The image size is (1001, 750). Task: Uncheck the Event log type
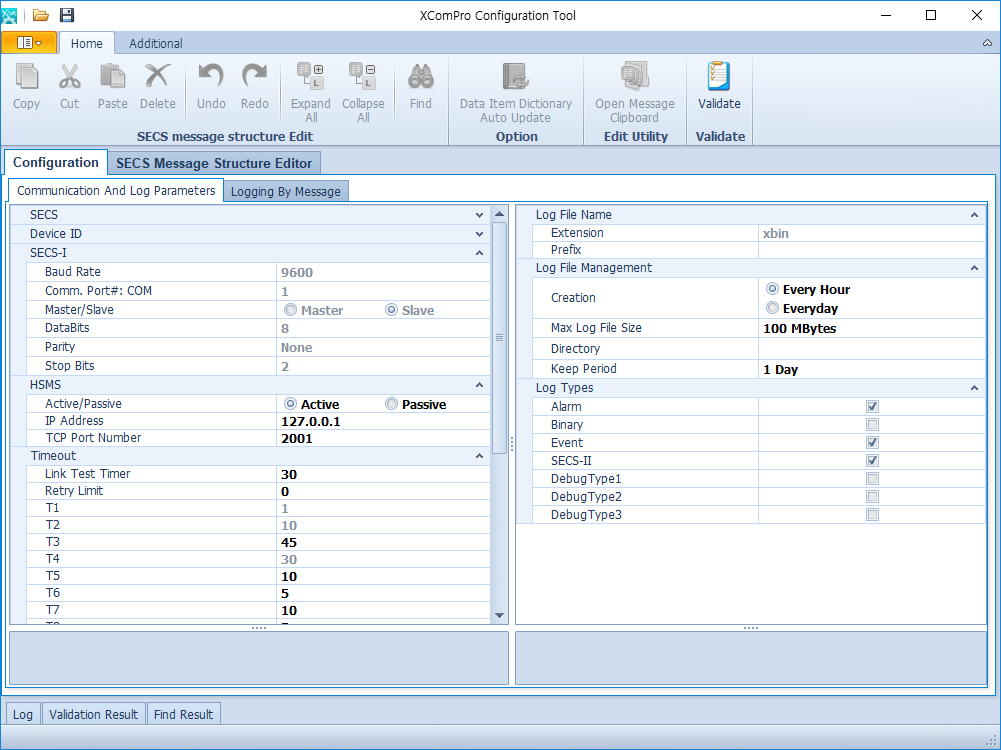872,442
